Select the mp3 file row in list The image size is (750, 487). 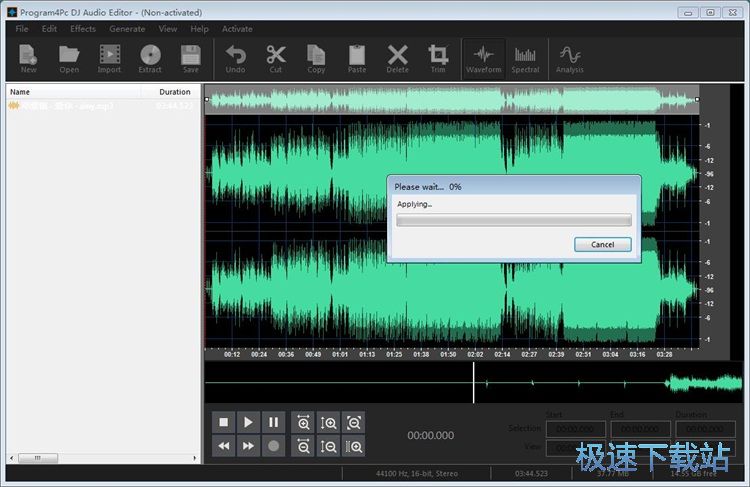[103, 106]
